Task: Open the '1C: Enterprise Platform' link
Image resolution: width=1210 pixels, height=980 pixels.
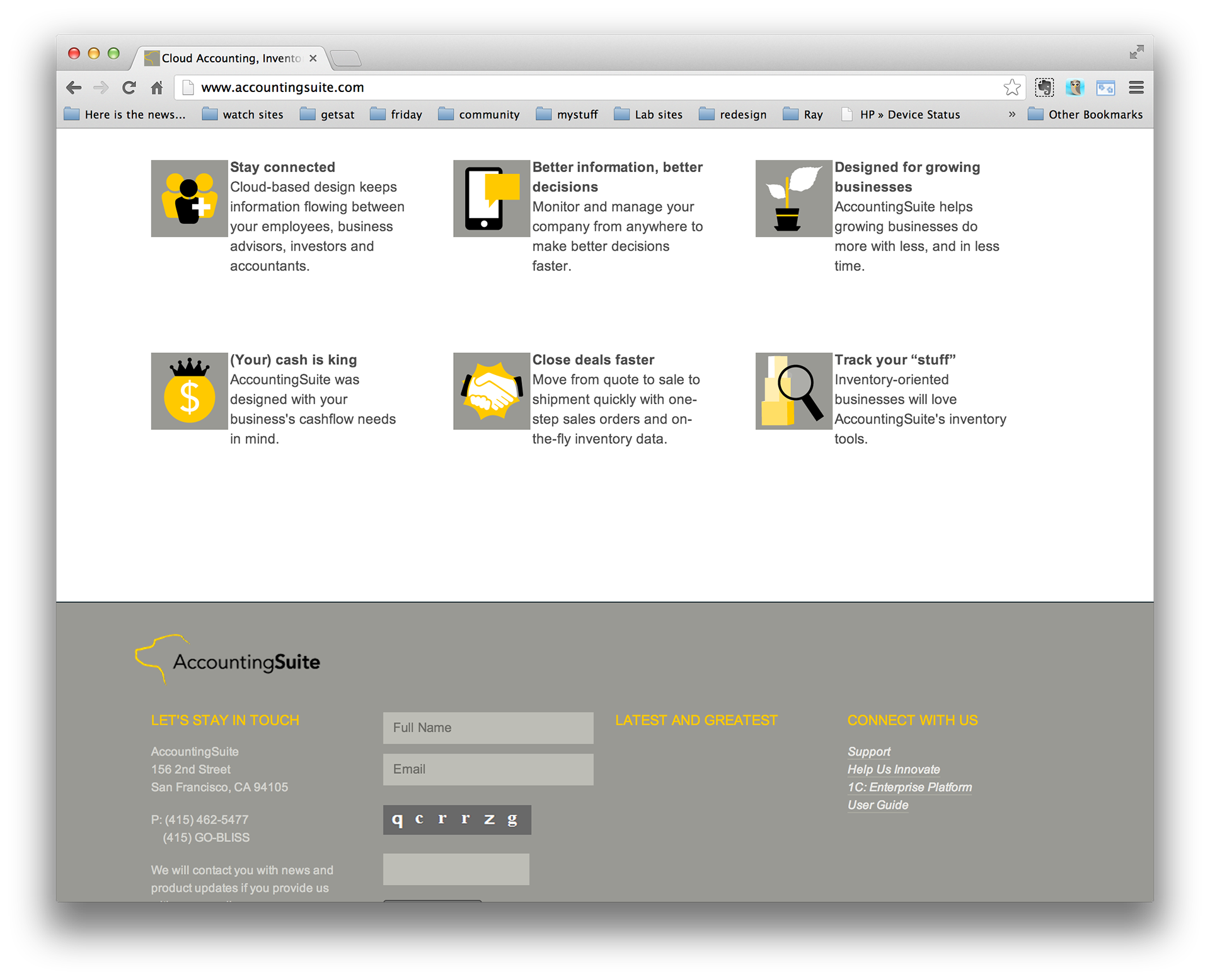Action: [x=909, y=787]
